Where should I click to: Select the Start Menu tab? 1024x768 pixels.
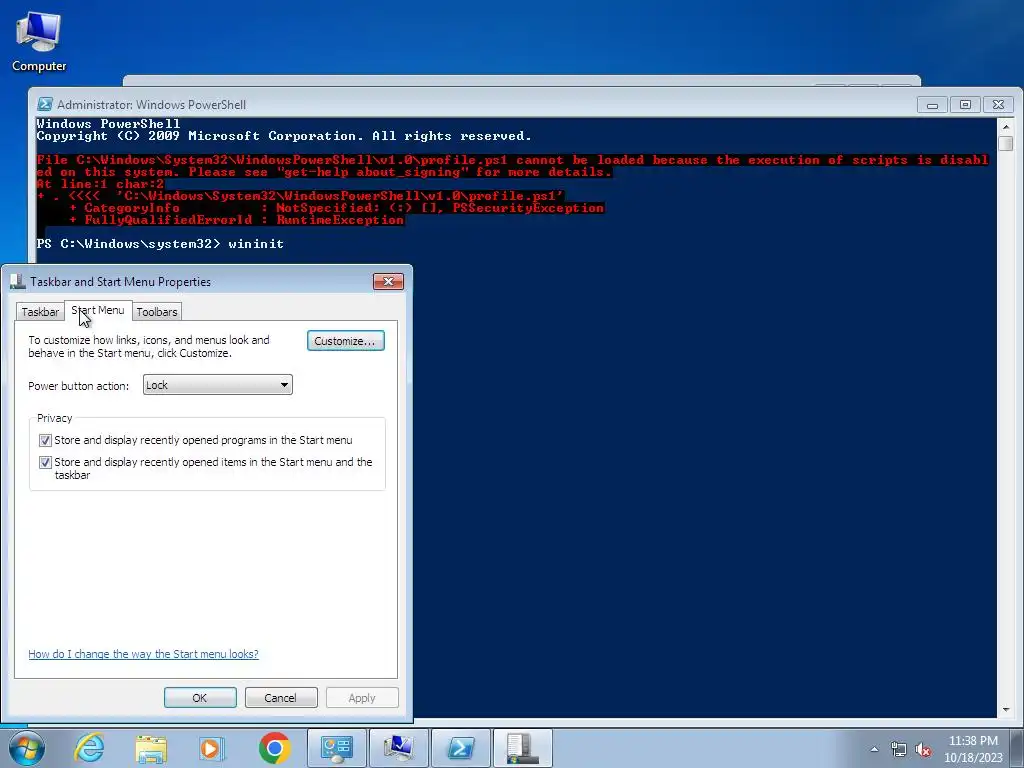pyautogui.click(x=98, y=310)
